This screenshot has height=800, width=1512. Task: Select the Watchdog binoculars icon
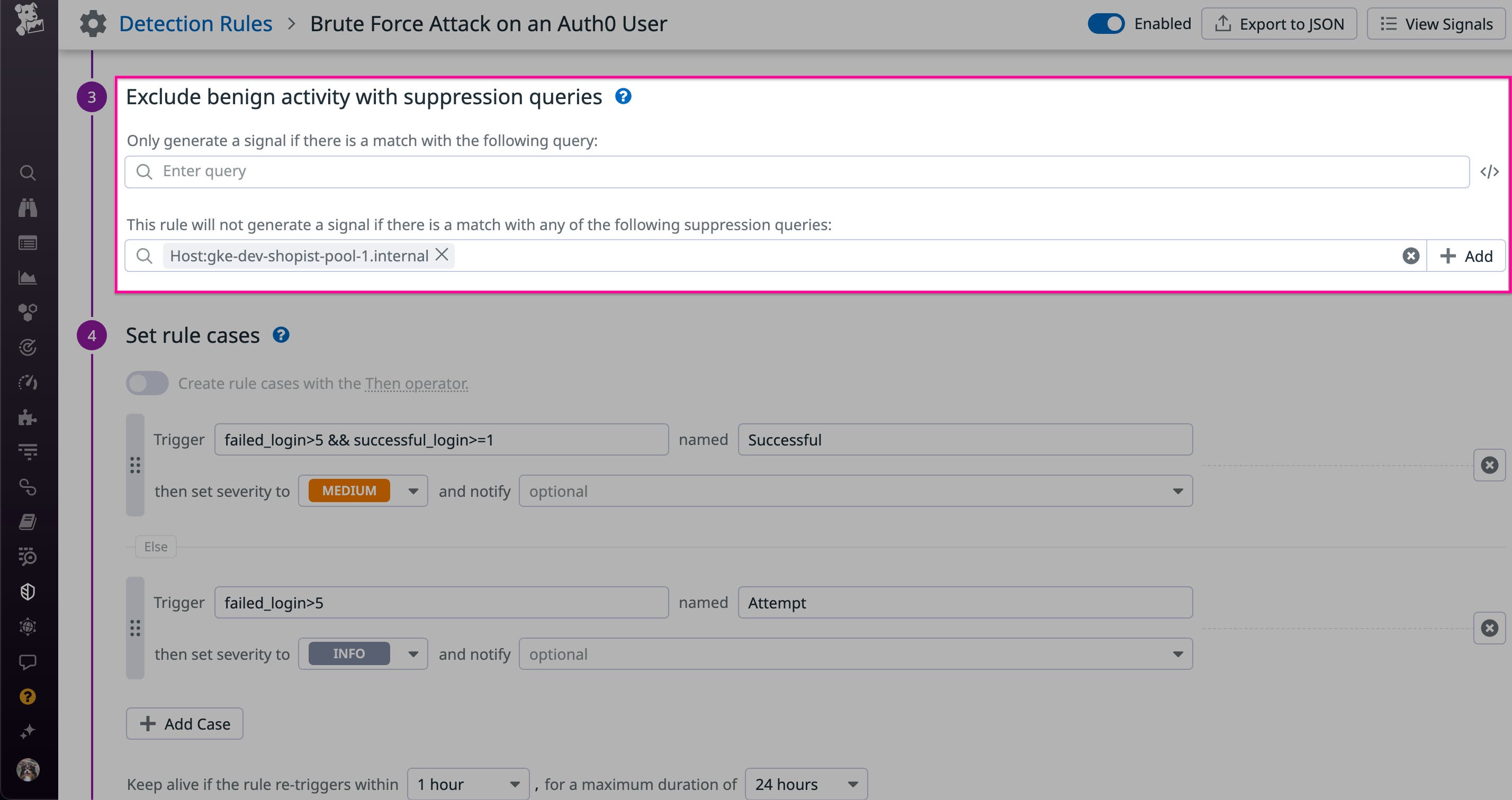click(x=28, y=207)
